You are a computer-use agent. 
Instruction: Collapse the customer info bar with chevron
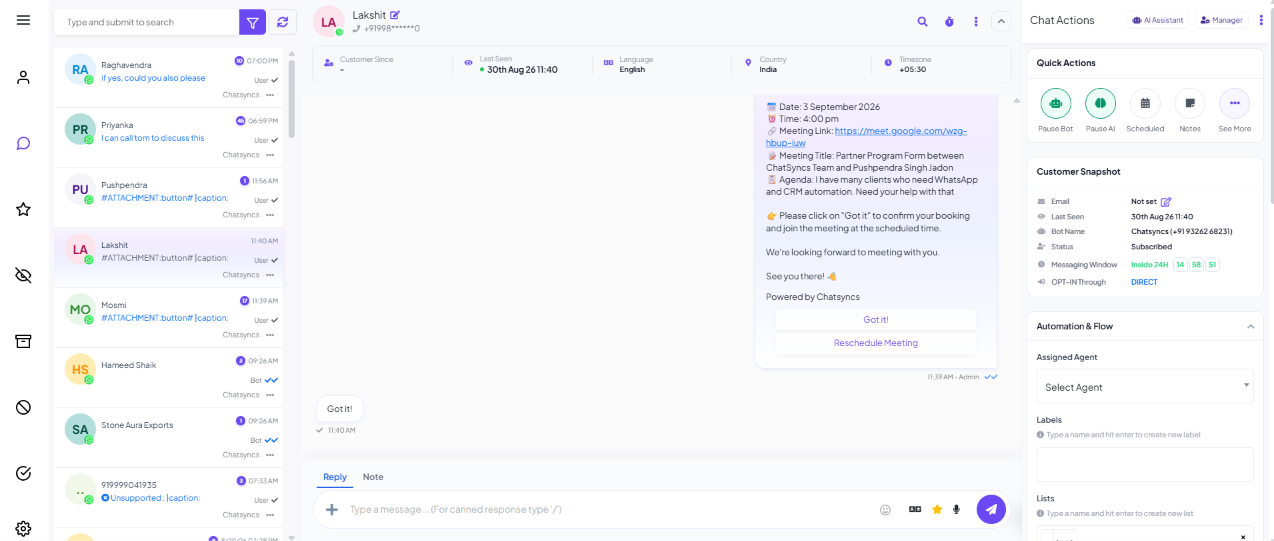1001,21
